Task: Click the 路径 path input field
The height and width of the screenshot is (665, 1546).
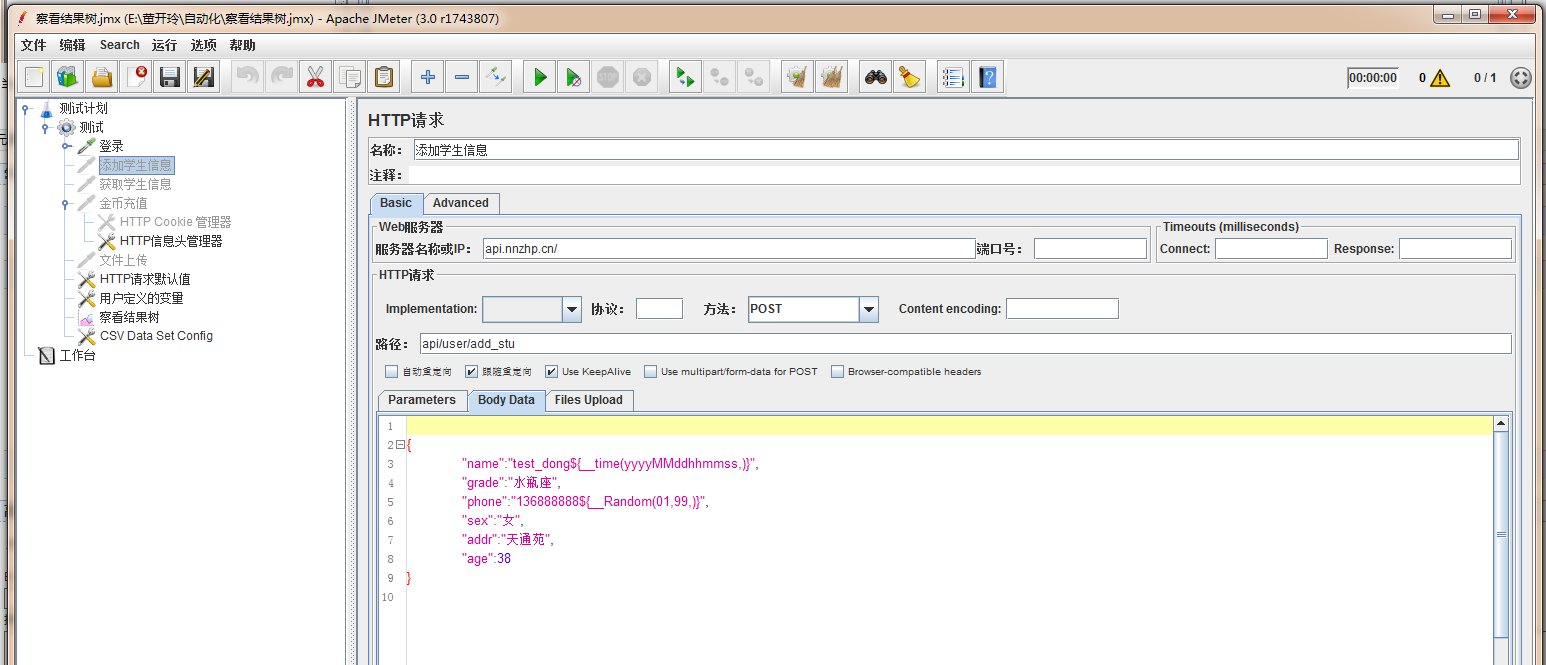Action: [964, 344]
